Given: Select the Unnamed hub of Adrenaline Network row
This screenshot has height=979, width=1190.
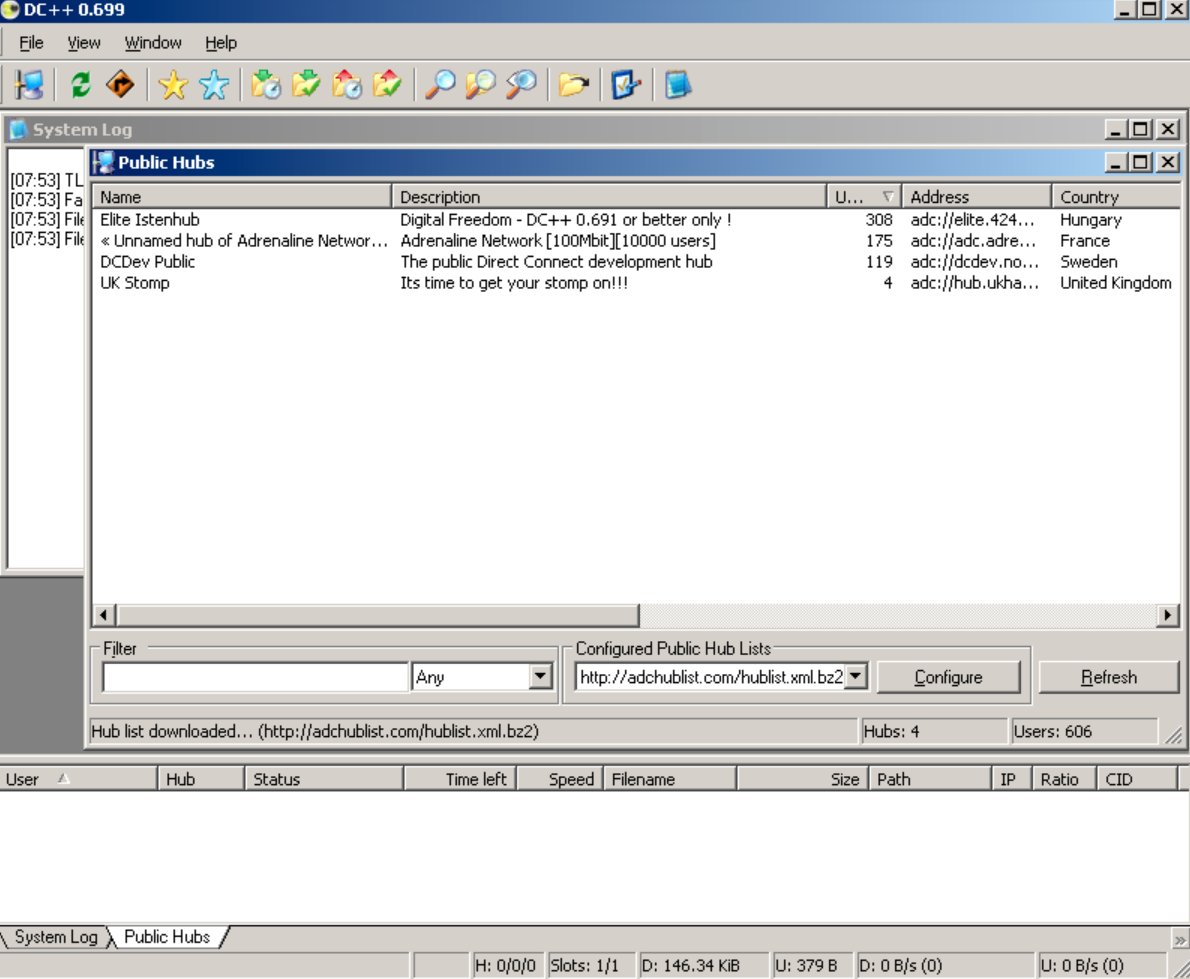Looking at the screenshot, I should tap(635, 241).
